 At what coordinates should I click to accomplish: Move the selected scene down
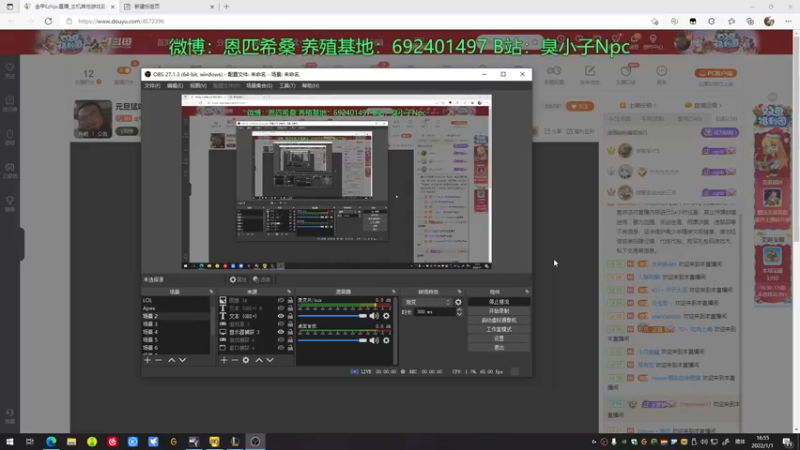(x=183, y=360)
